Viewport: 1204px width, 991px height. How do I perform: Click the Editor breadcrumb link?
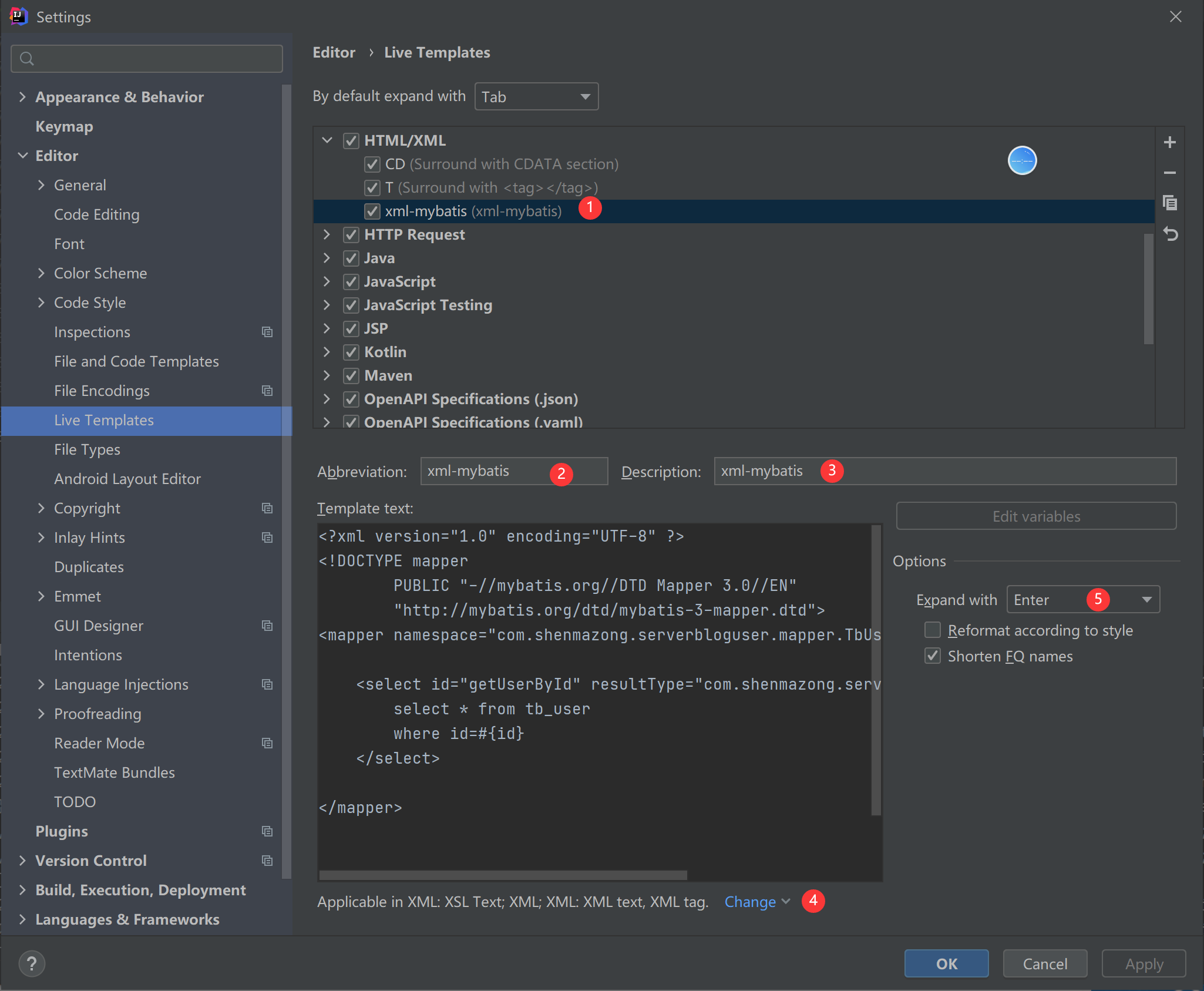coord(334,52)
